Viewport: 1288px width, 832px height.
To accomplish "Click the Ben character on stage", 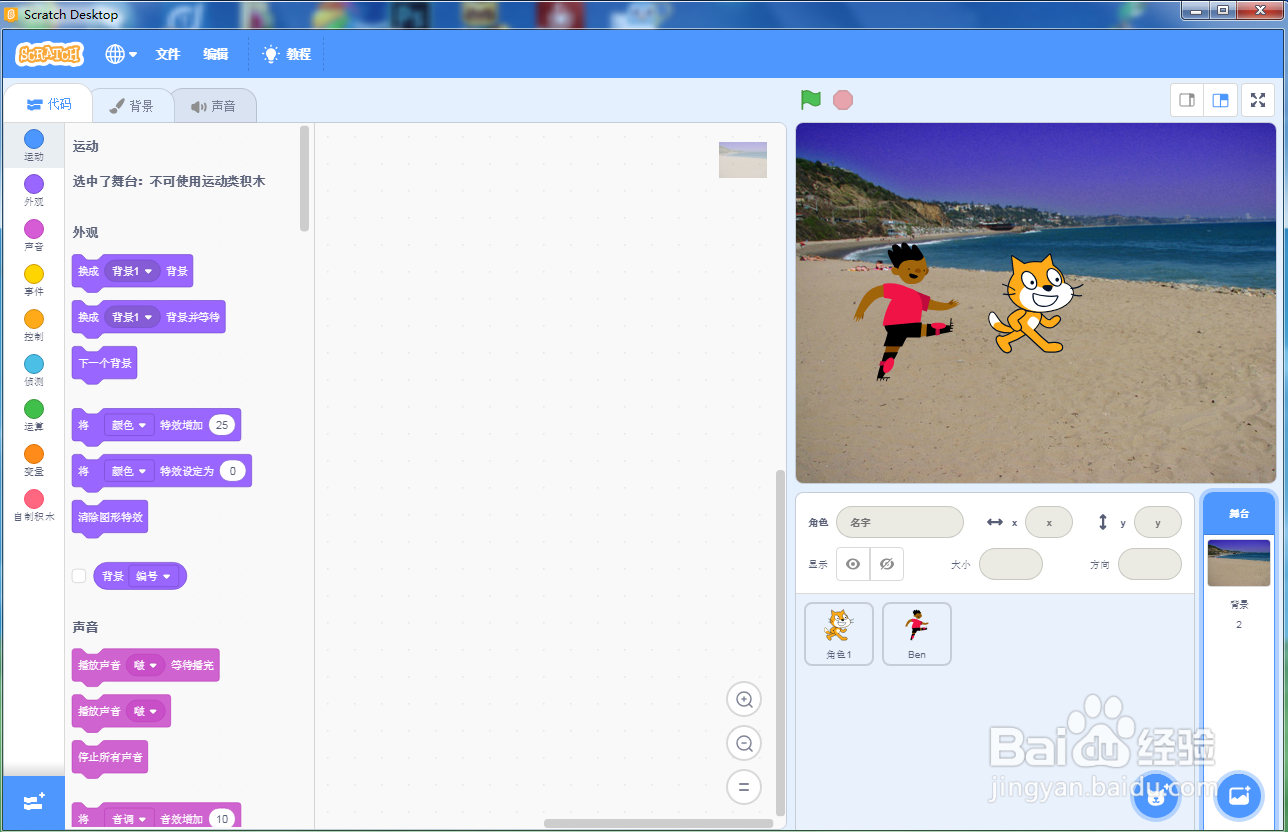I will point(905,311).
